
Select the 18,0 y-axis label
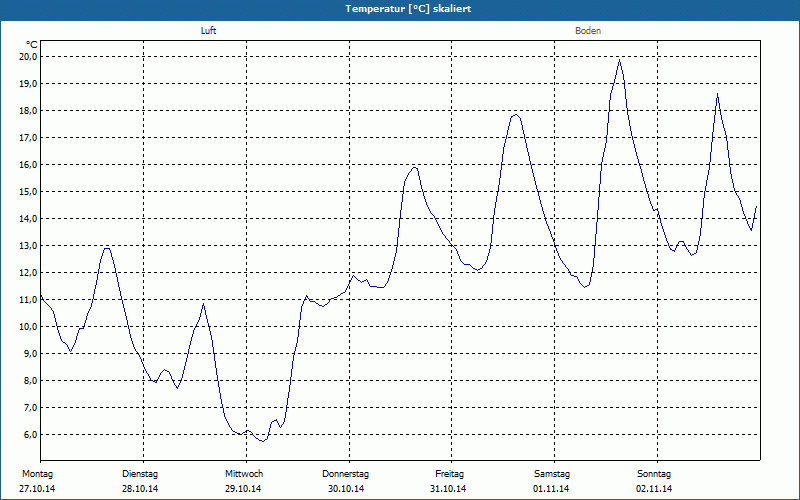29,111
